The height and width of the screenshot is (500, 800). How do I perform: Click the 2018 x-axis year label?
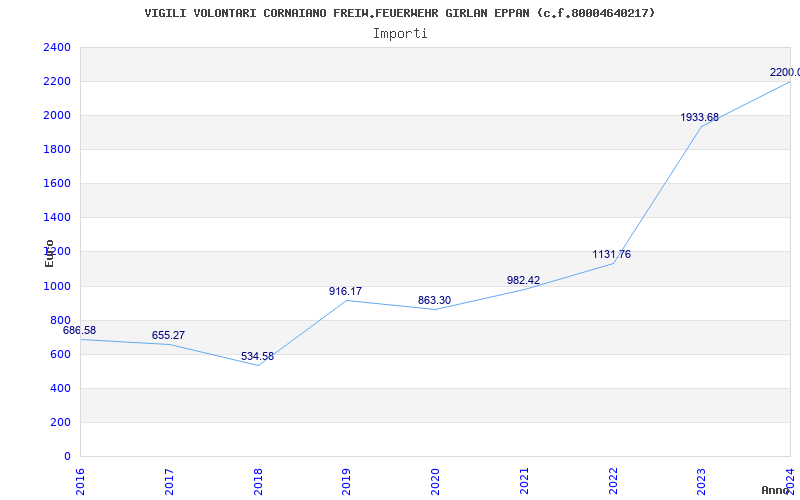[x=258, y=481]
